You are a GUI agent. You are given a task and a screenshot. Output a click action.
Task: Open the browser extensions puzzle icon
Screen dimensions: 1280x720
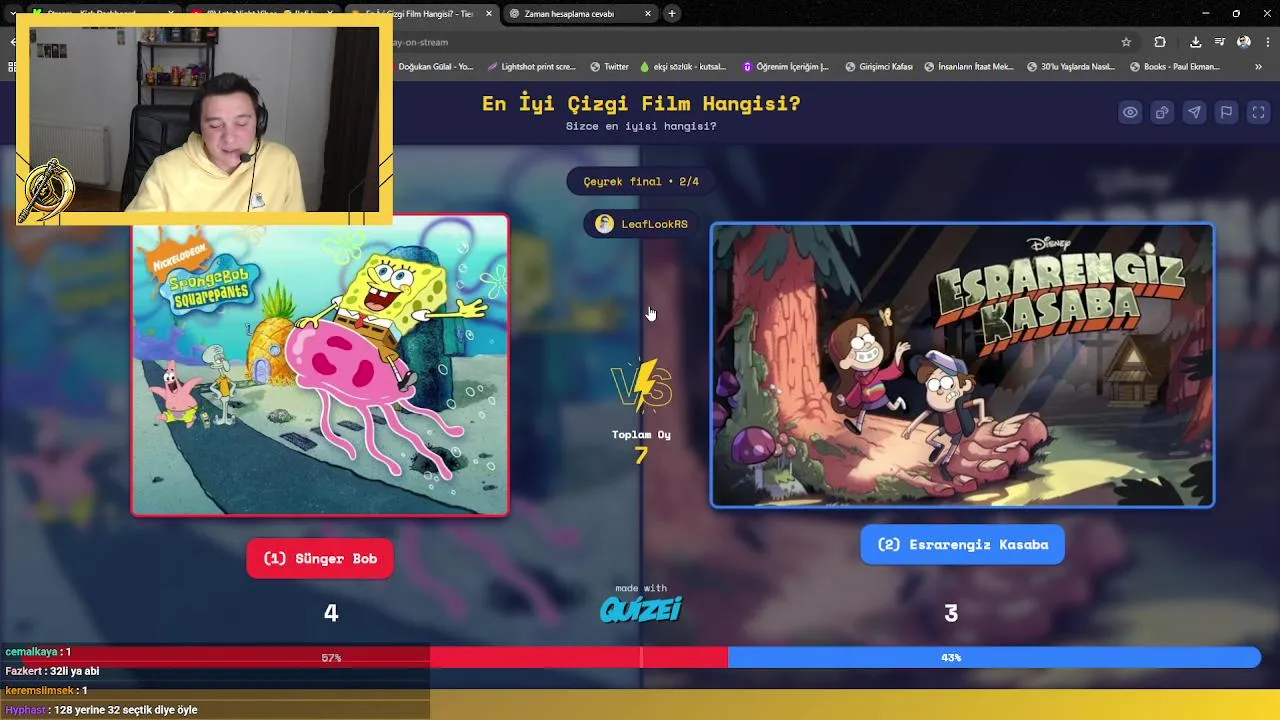pyautogui.click(x=1160, y=42)
